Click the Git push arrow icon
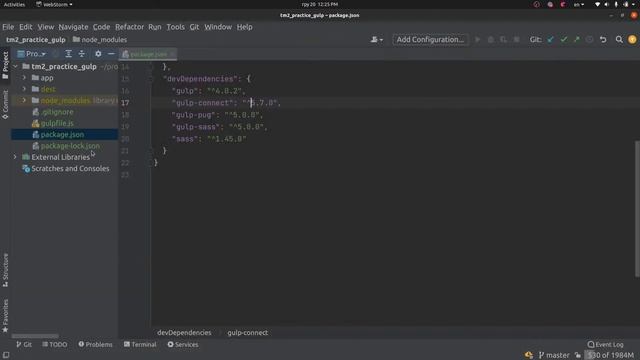Viewport: 640px width, 360px height. tap(577, 40)
